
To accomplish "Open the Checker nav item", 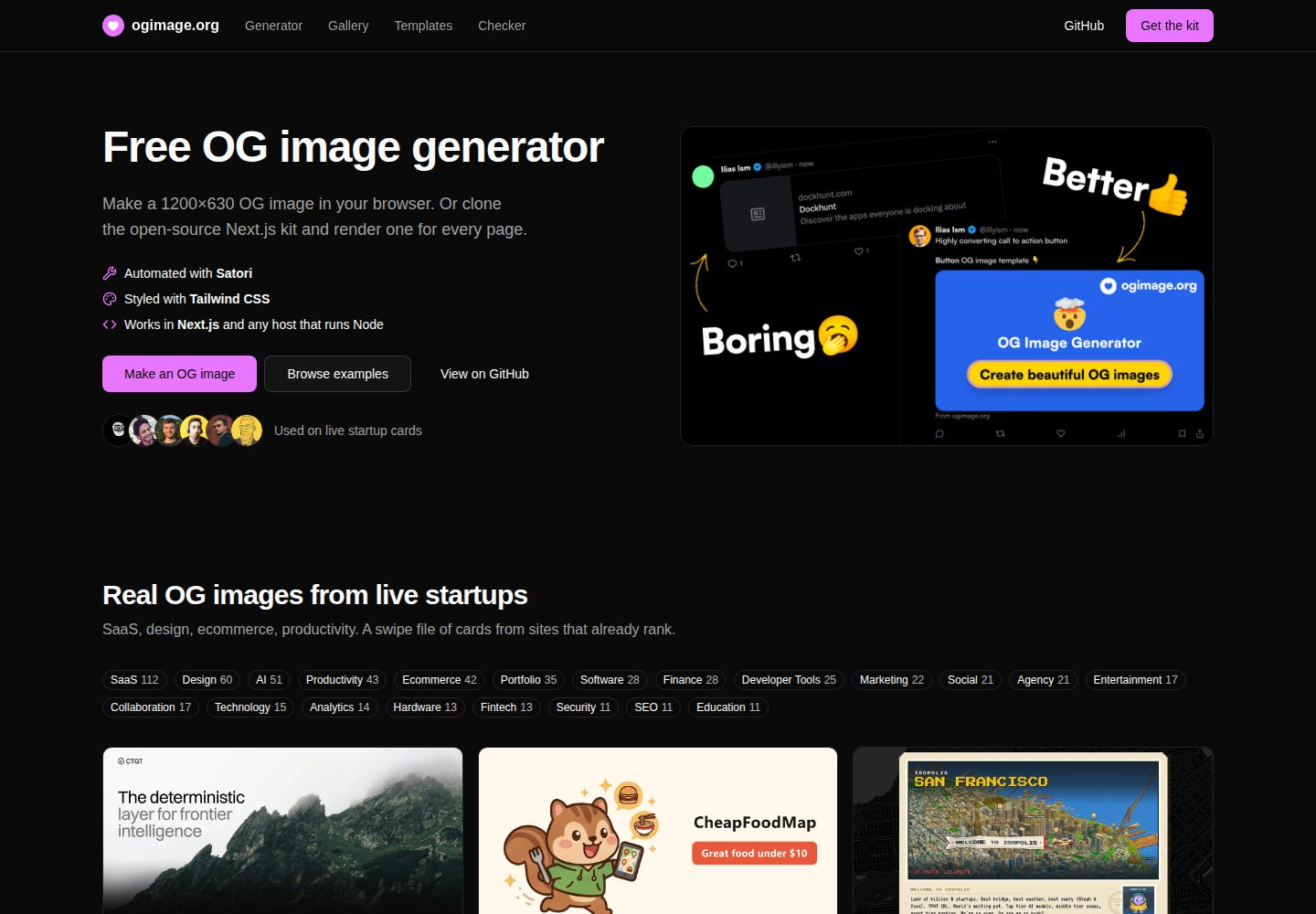I will 502,26.
